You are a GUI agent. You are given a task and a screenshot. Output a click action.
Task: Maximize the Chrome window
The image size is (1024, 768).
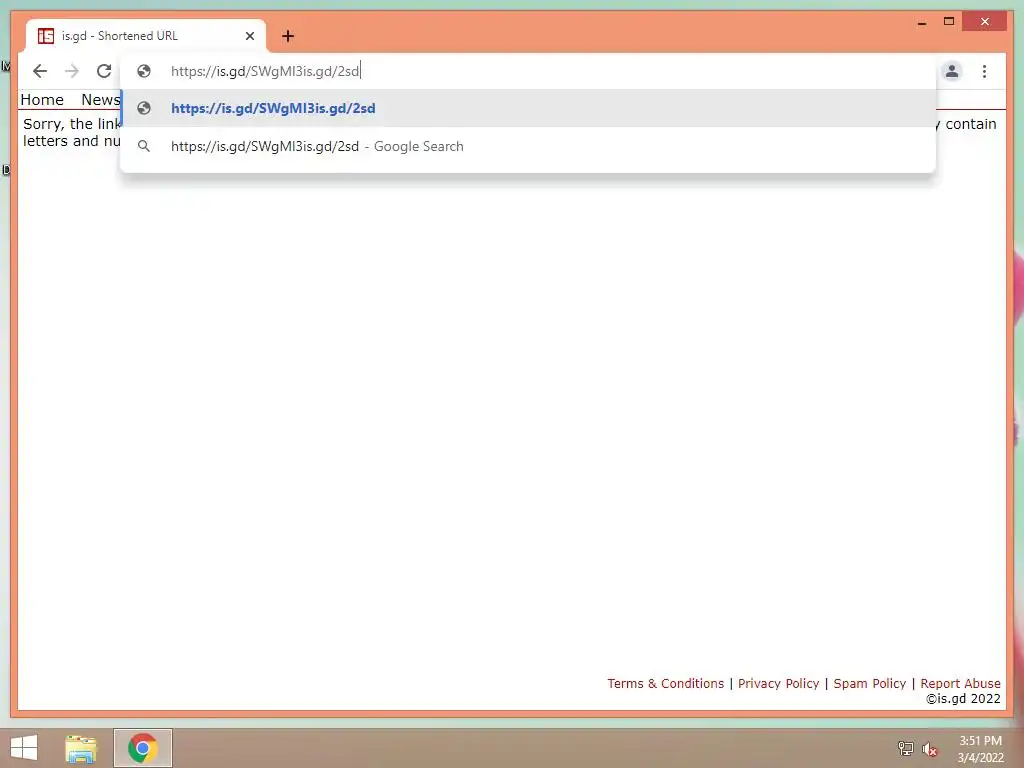[x=949, y=22]
